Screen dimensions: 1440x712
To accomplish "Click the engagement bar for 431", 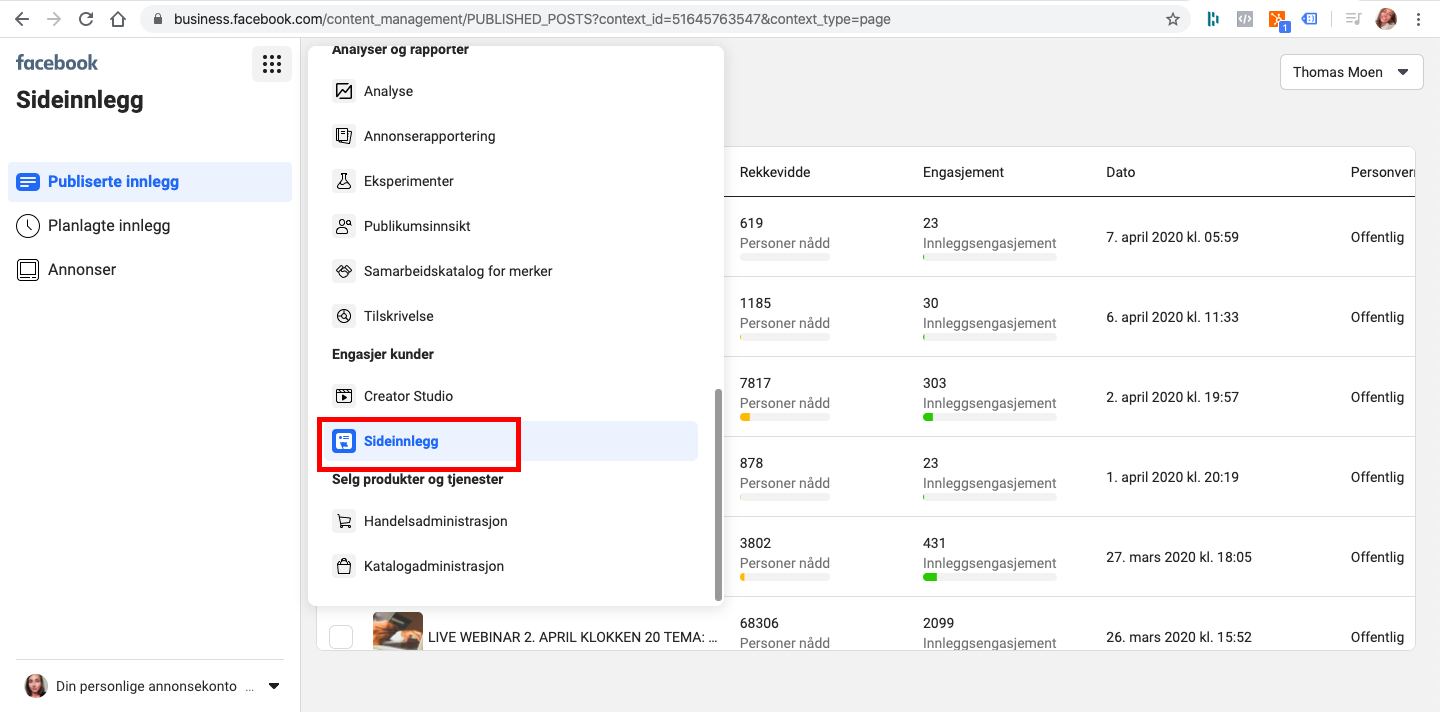I will point(990,577).
